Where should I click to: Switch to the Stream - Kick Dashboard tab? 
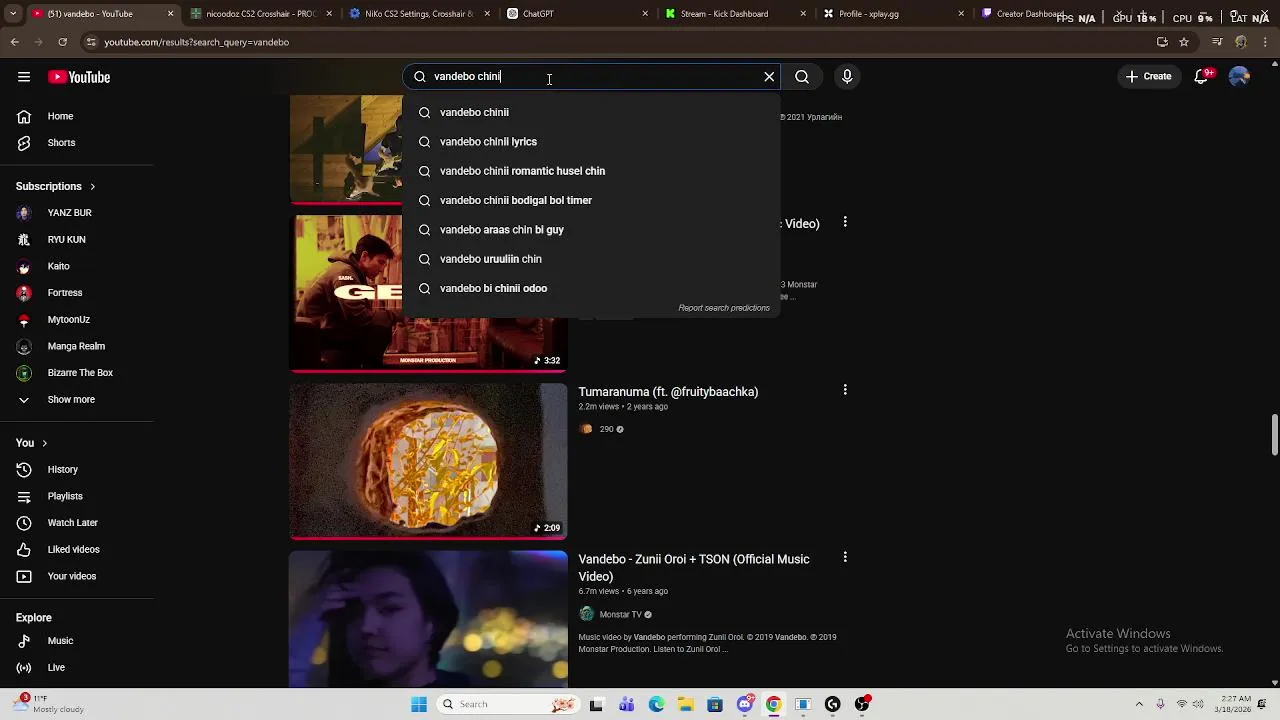click(737, 14)
